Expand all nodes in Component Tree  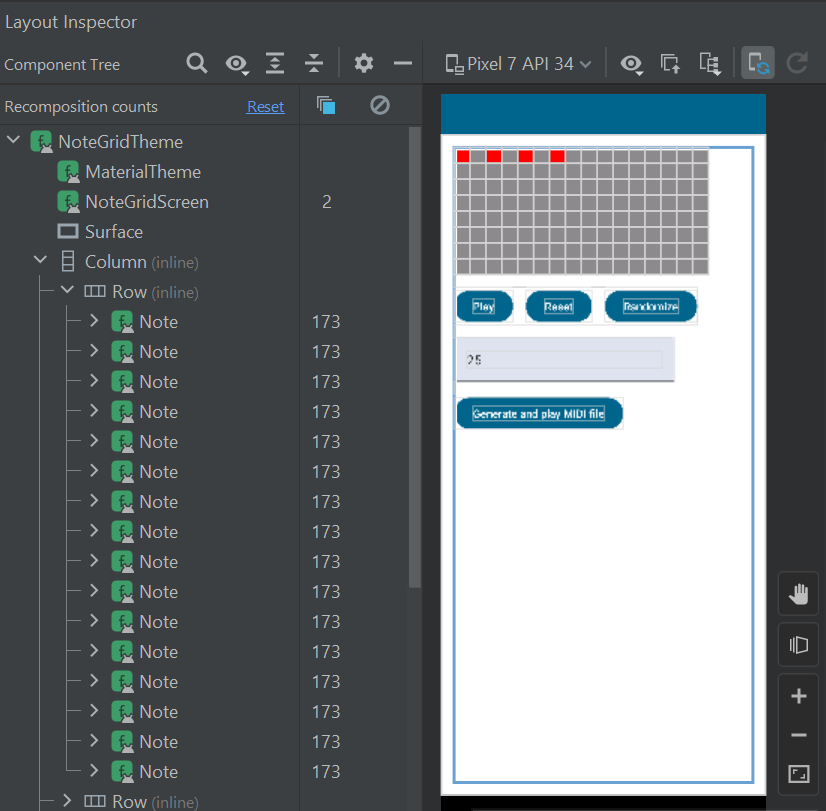click(275, 64)
